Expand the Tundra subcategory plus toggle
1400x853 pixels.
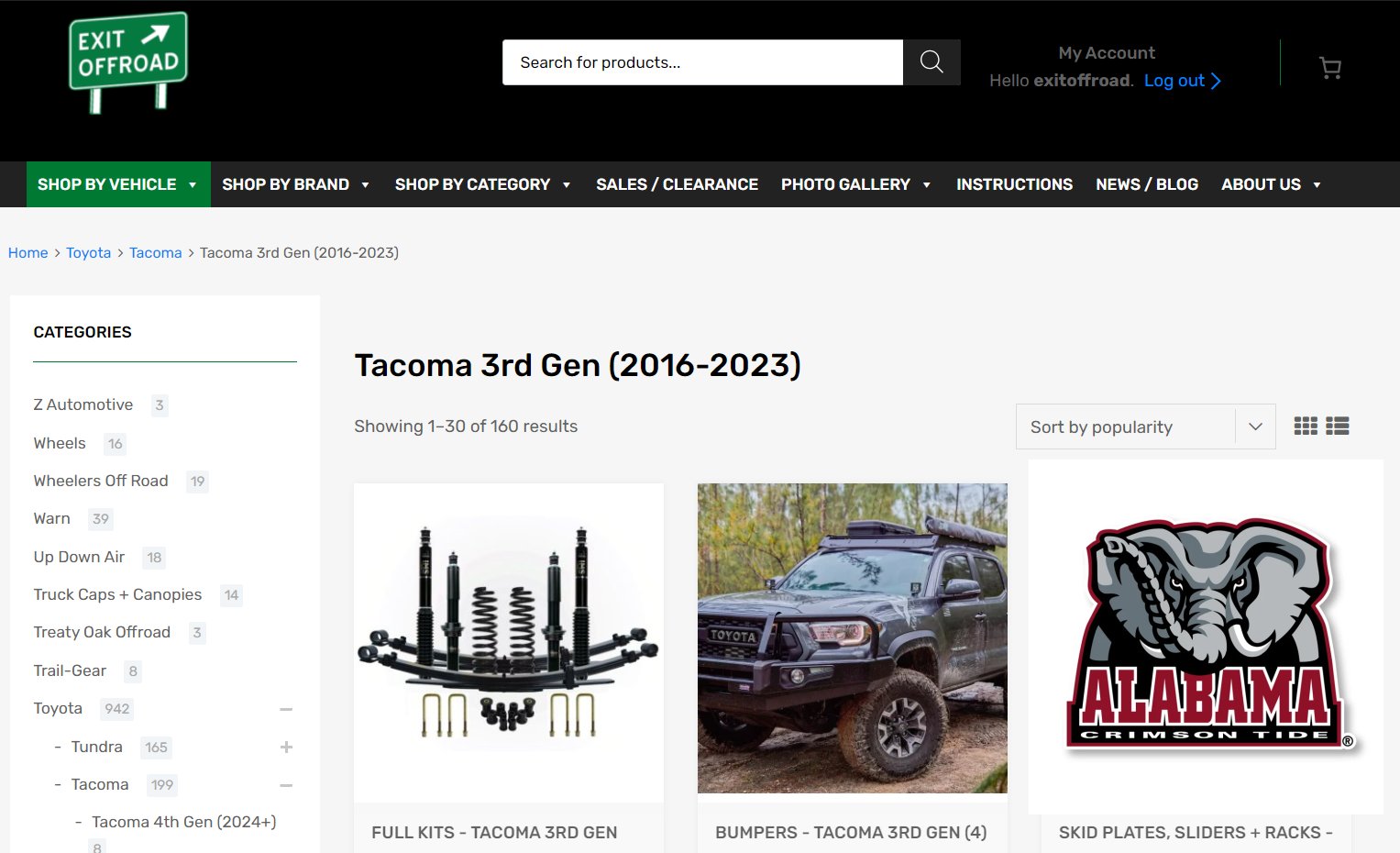(x=286, y=748)
